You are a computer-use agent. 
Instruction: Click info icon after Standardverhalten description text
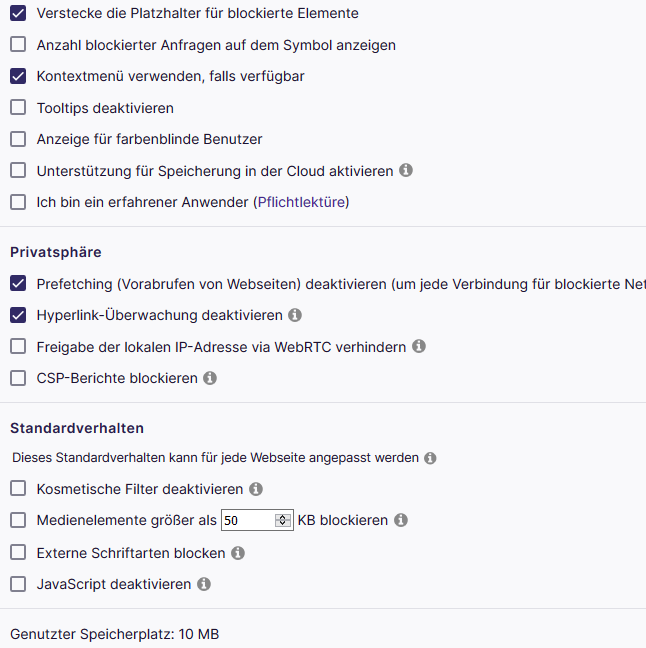[430, 458]
